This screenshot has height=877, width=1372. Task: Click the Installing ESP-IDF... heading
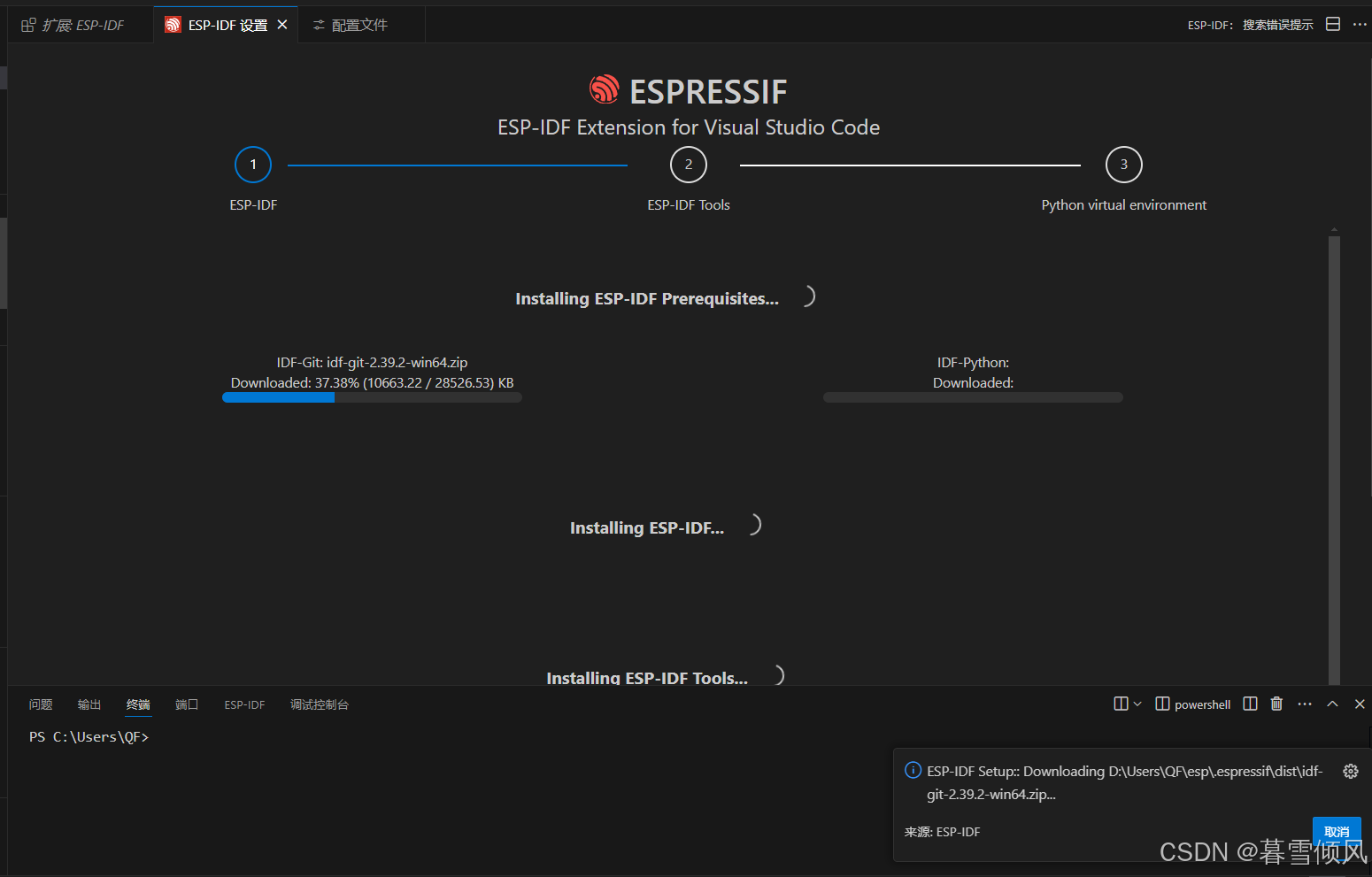click(647, 527)
